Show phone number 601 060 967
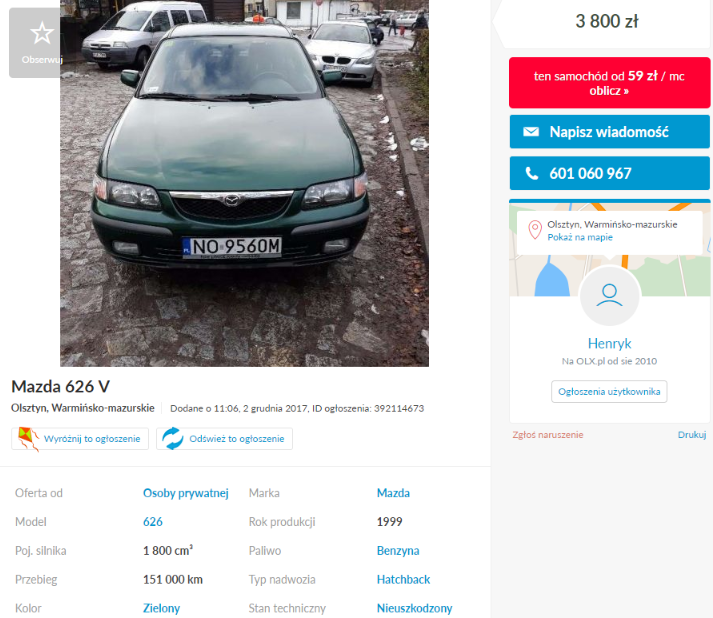713x618 pixels. [609, 173]
